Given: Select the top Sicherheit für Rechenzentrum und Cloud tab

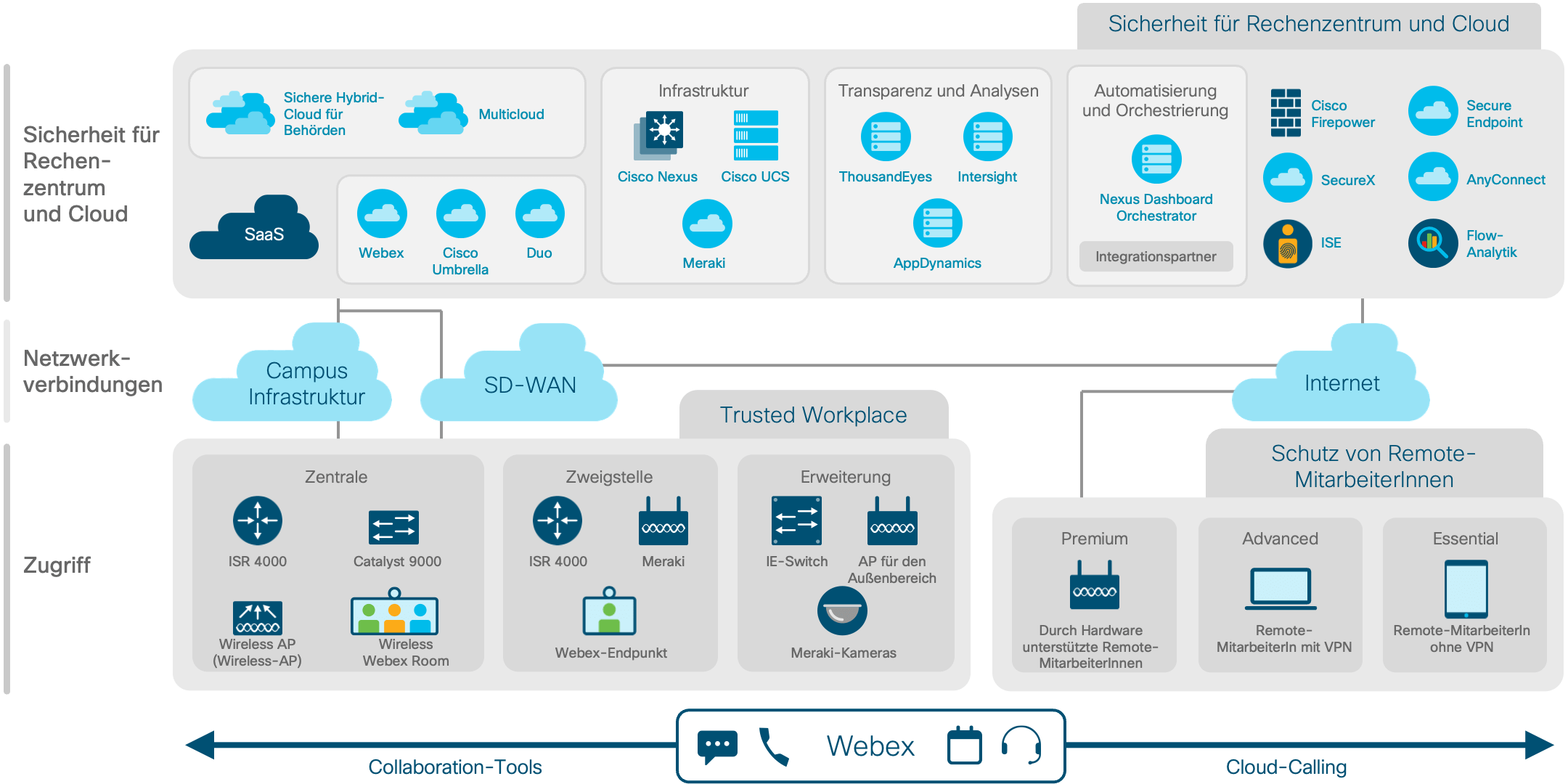Looking at the screenshot, I should coord(1309,25).
